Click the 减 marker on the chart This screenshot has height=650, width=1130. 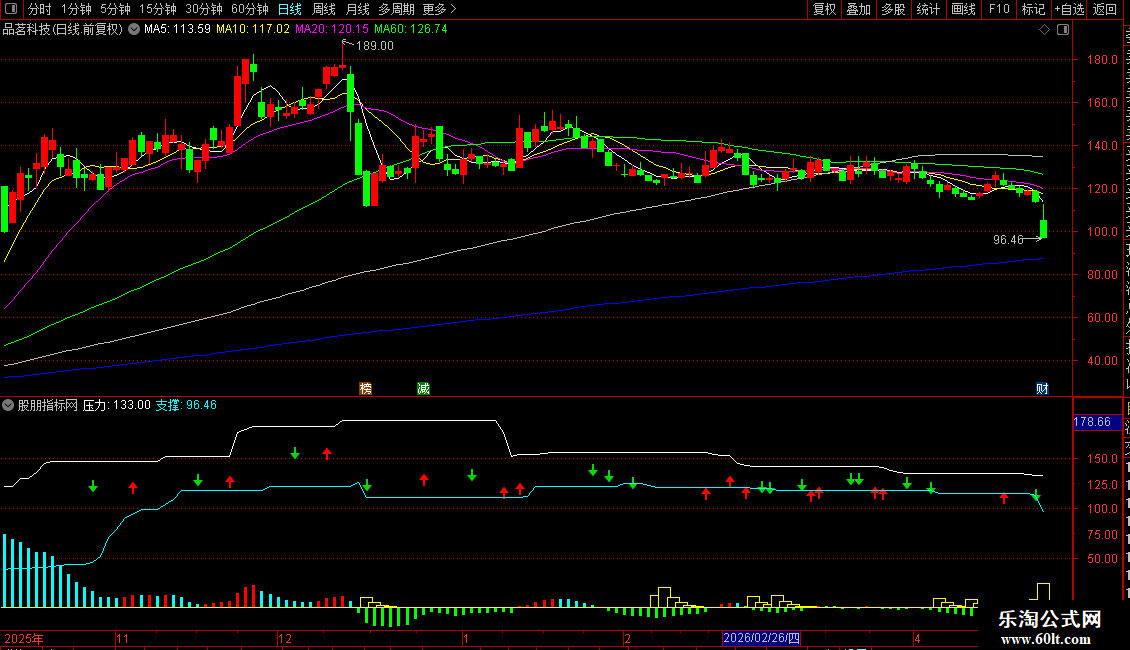click(423, 388)
